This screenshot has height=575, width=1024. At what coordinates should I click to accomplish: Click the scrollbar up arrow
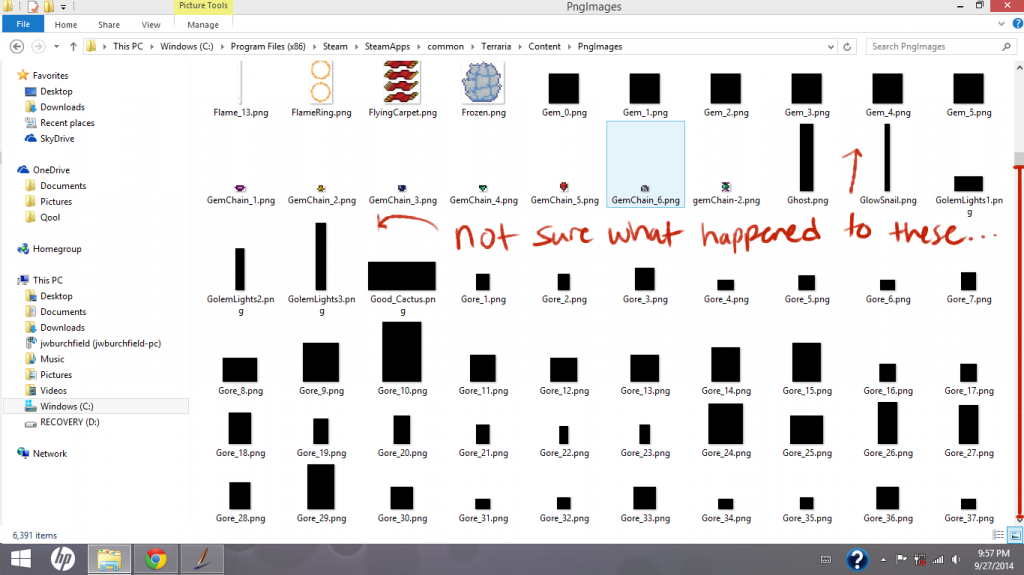1019,67
